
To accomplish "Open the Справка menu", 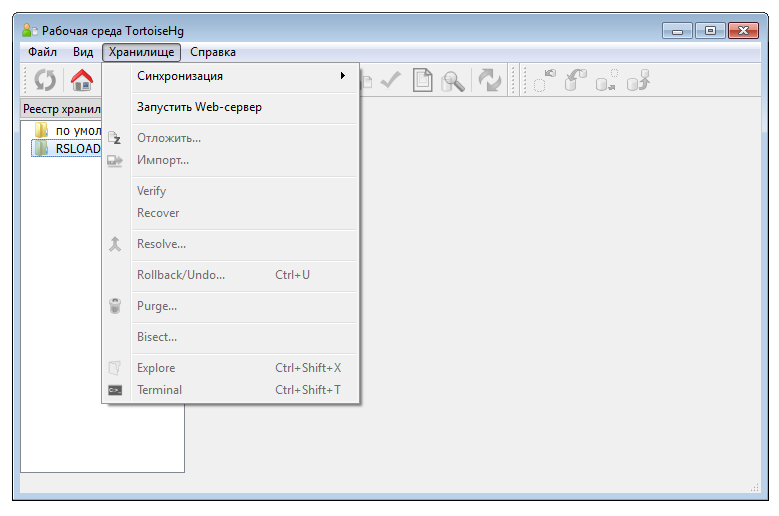I will pos(213,52).
